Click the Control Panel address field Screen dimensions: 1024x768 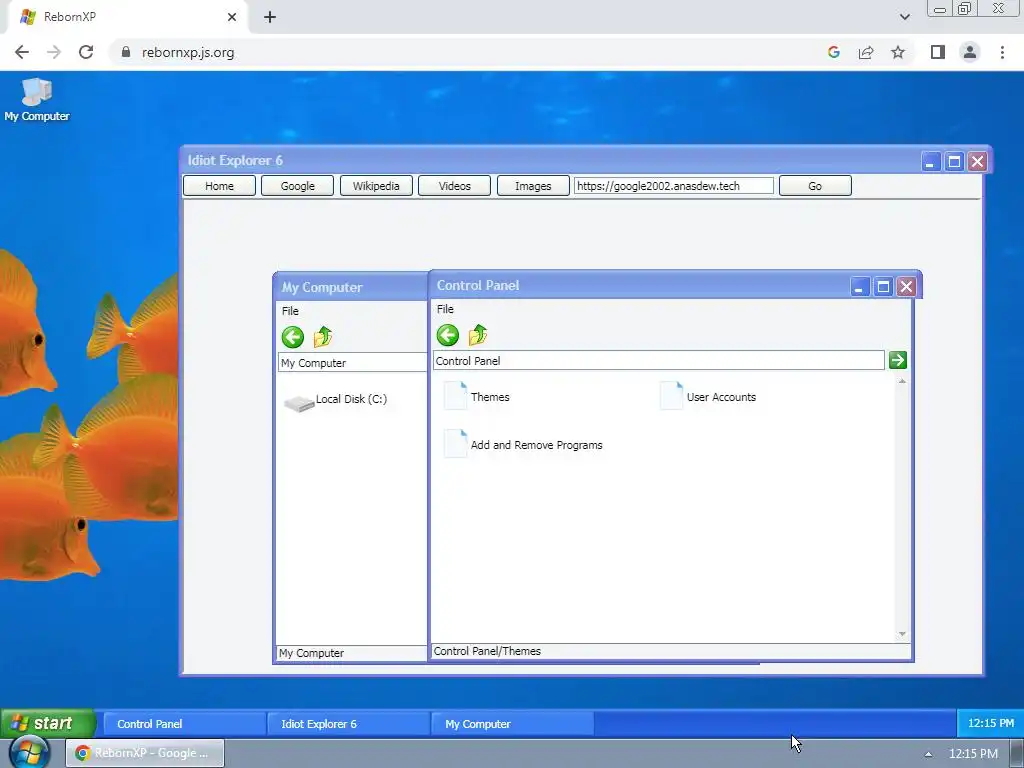pyautogui.click(x=659, y=360)
